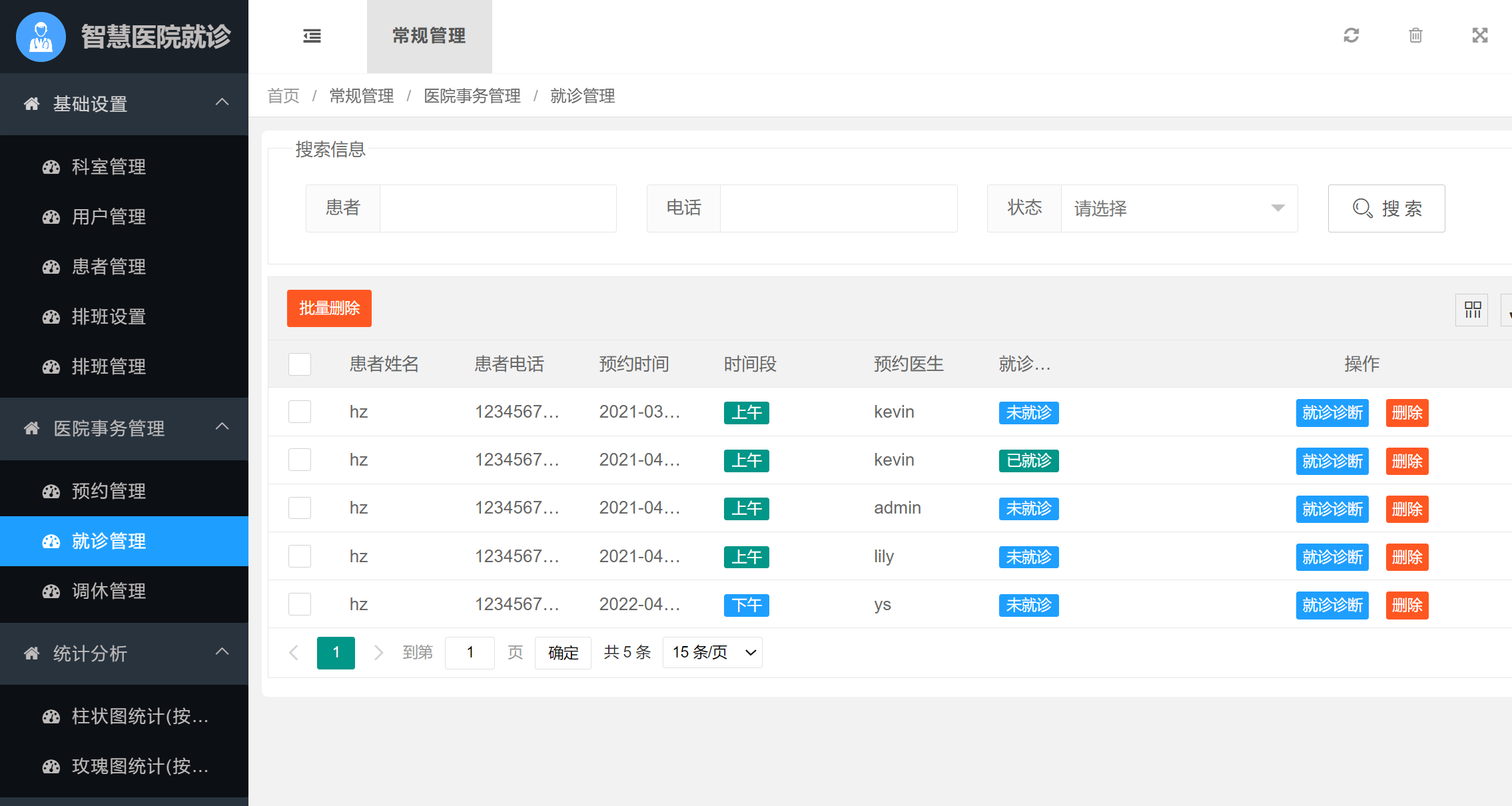Click the trash icon in the header toolbar
Image resolution: width=1512 pixels, height=806 pixels.
pos(1416,36)
